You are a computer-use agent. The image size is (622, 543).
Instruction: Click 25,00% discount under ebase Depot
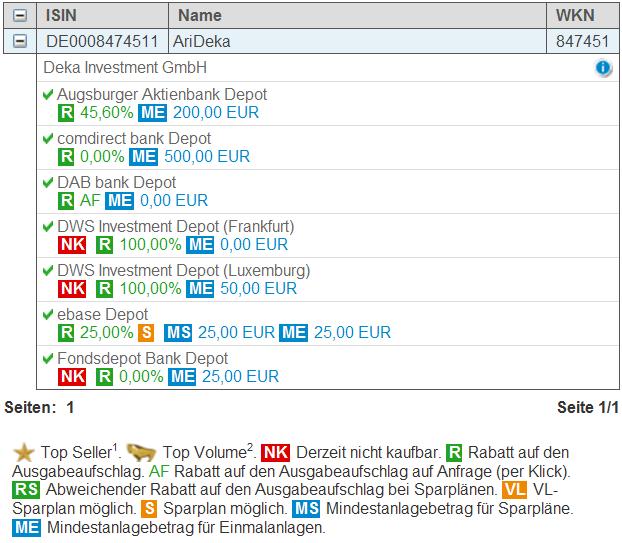click(107, 333)
